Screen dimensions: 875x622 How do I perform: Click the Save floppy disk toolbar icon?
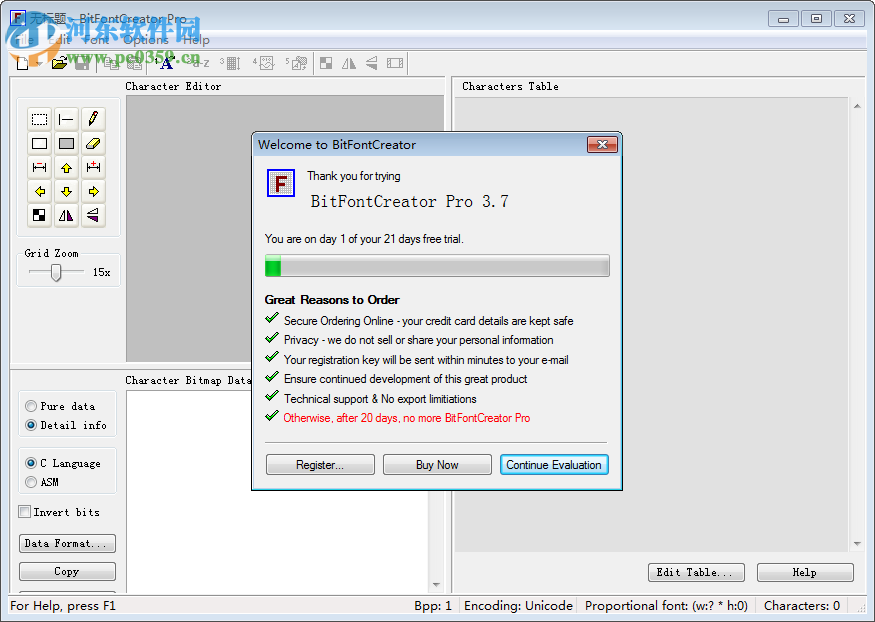point(82,63)
